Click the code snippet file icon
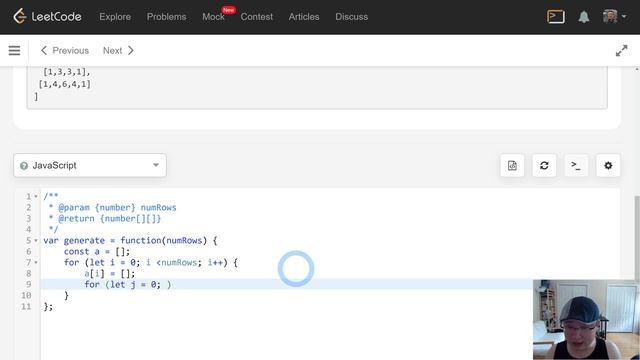 (512, 165)
